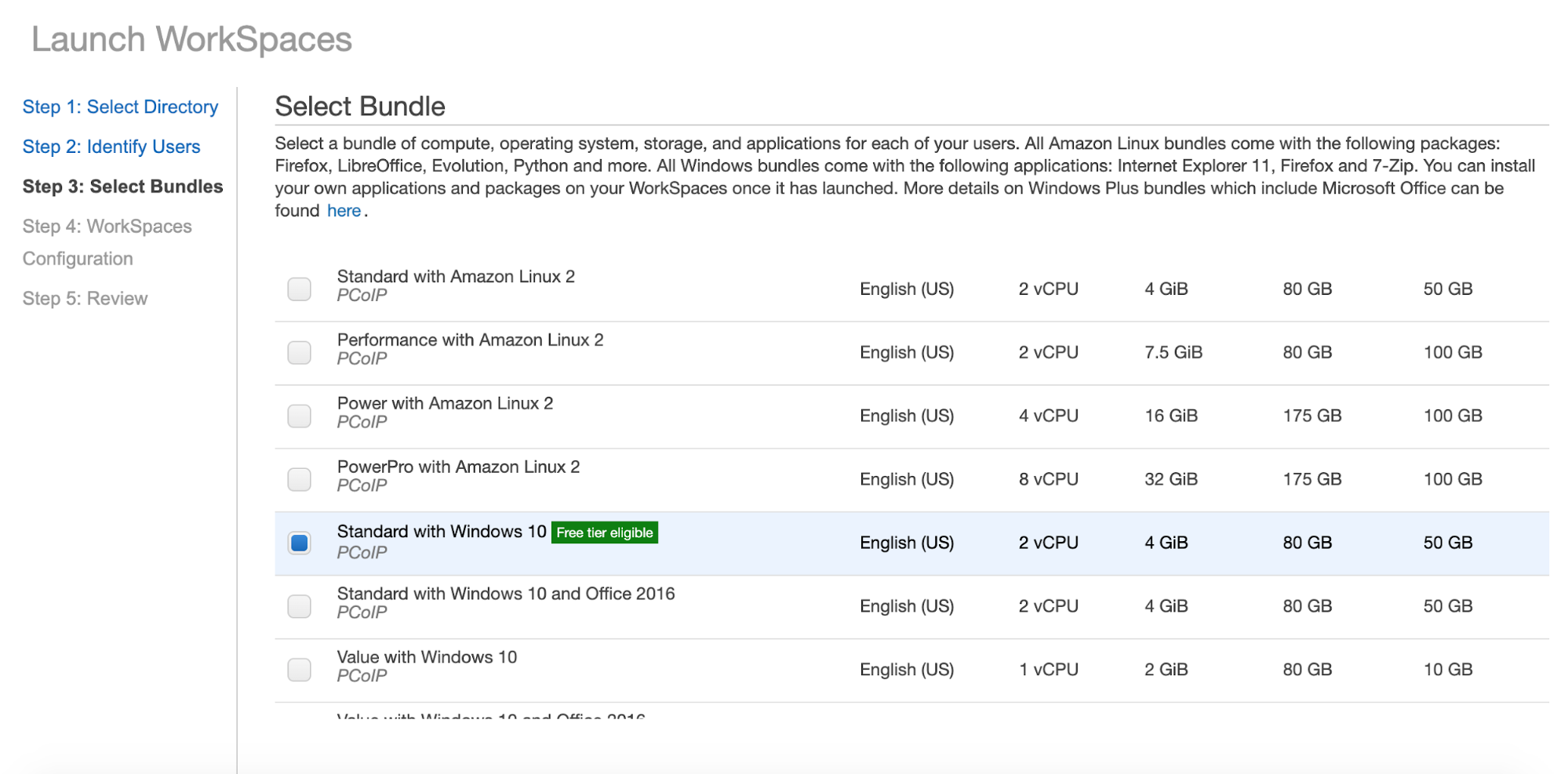Click '2 GiB' in Value row

coord(1166,670)
